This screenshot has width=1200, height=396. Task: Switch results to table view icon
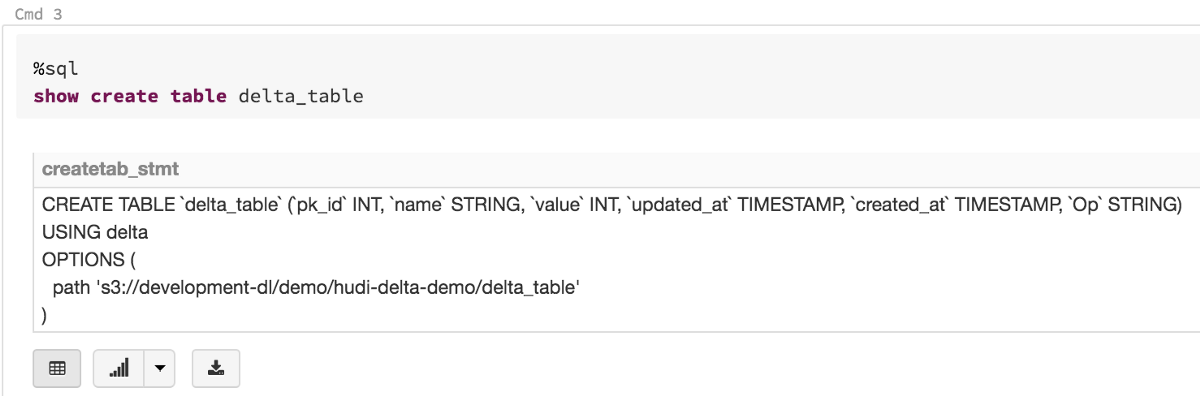click(57, 368)
